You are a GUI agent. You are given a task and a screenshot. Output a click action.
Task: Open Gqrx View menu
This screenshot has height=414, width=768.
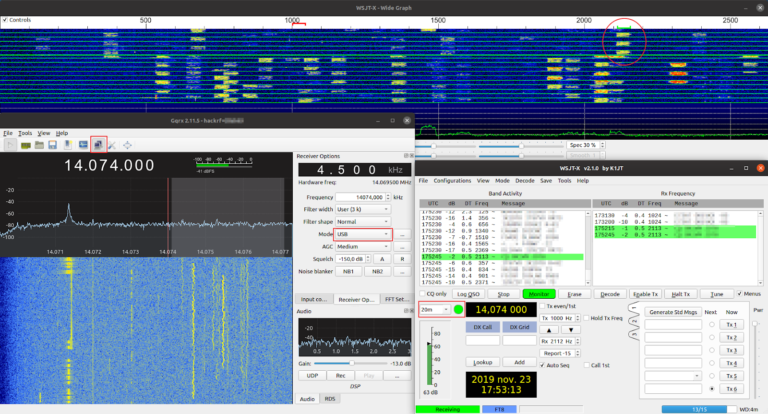pyautogui.click(x=44, y=133)
